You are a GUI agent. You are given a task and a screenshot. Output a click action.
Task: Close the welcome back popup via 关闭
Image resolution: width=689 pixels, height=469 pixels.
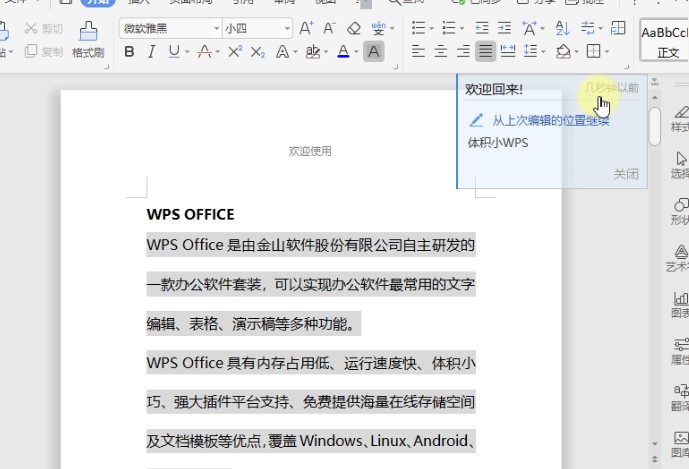[626, 174]
